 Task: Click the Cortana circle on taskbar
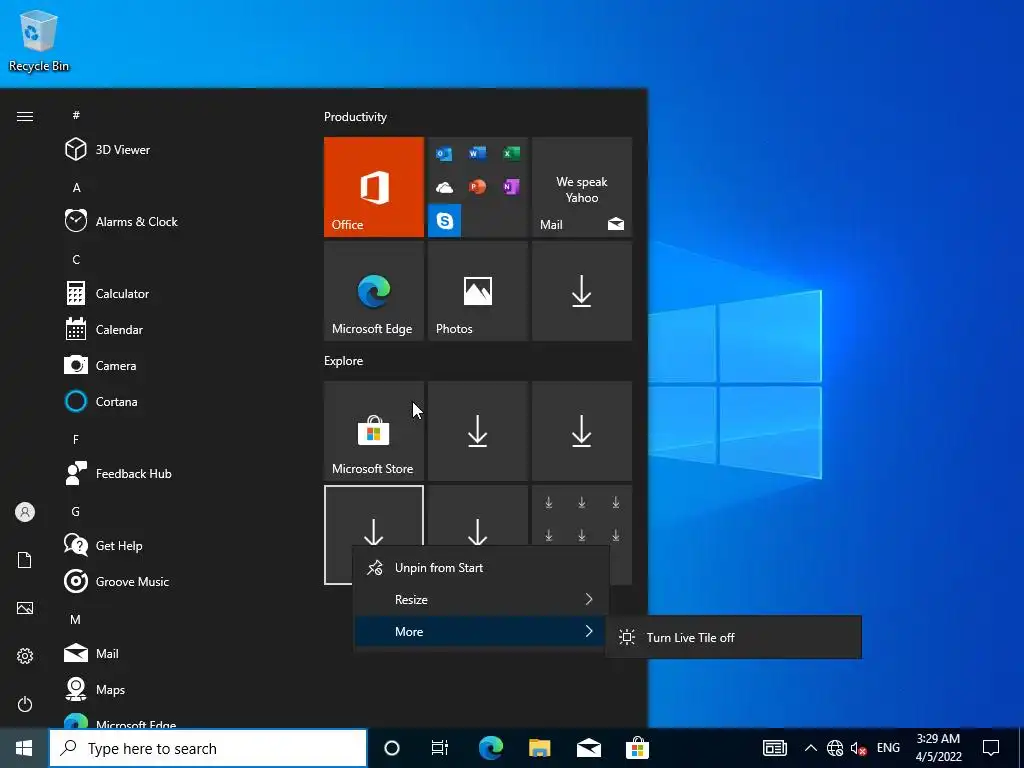click(392, 748)
